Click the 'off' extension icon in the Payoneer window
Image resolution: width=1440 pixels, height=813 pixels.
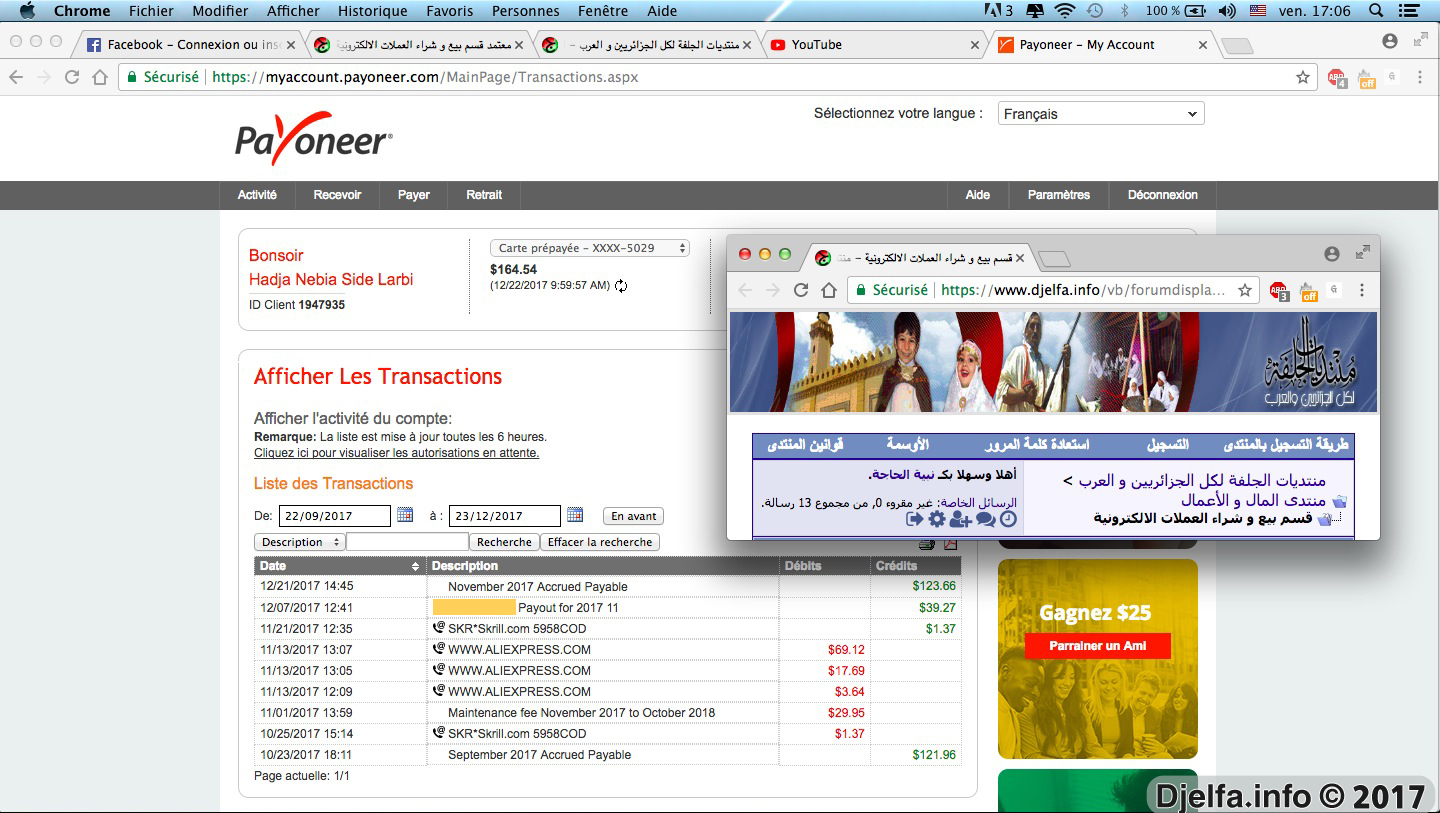click(x=1367, y=78)
